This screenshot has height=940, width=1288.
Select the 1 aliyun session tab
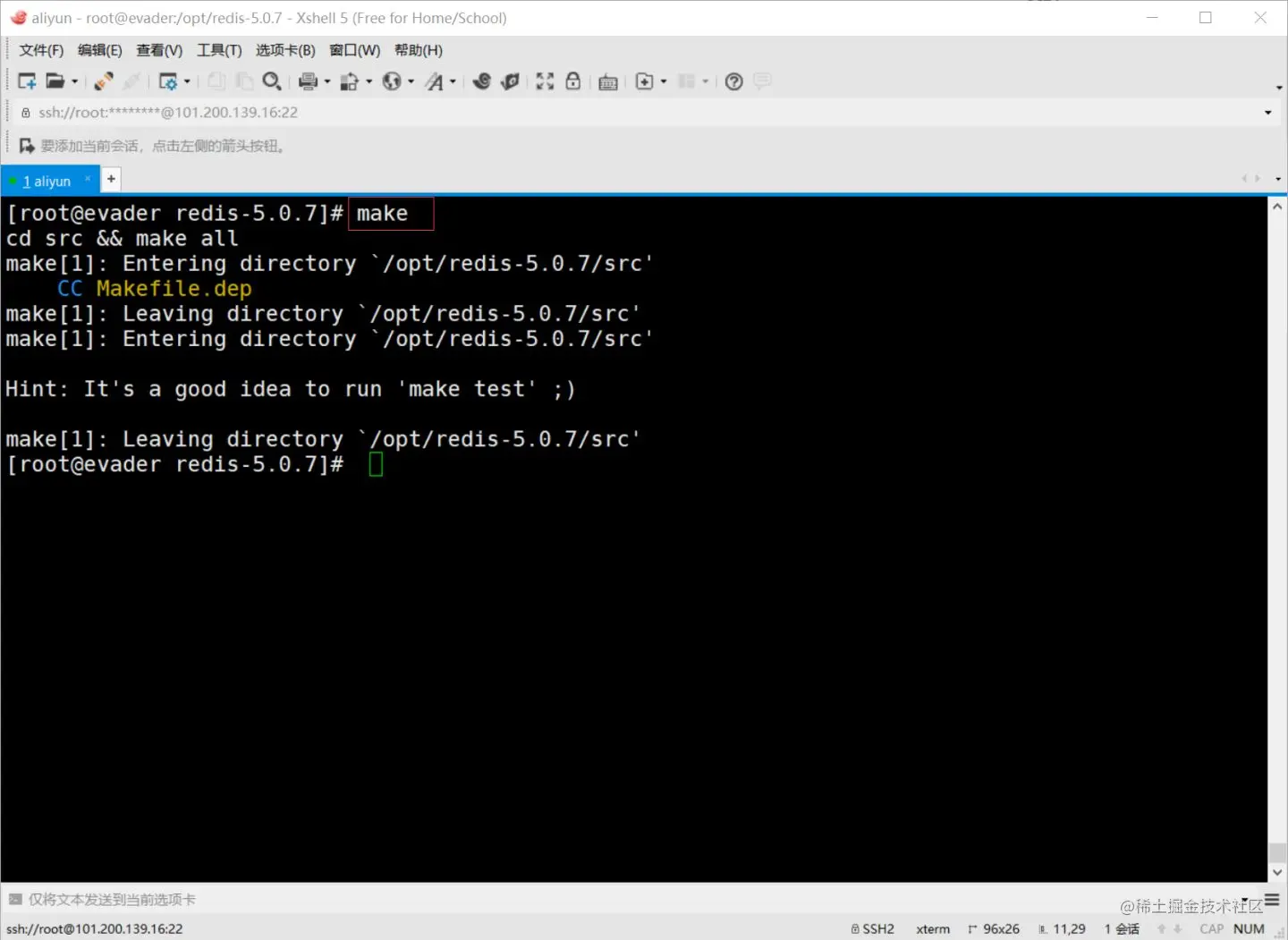click(x=47, y=181)
